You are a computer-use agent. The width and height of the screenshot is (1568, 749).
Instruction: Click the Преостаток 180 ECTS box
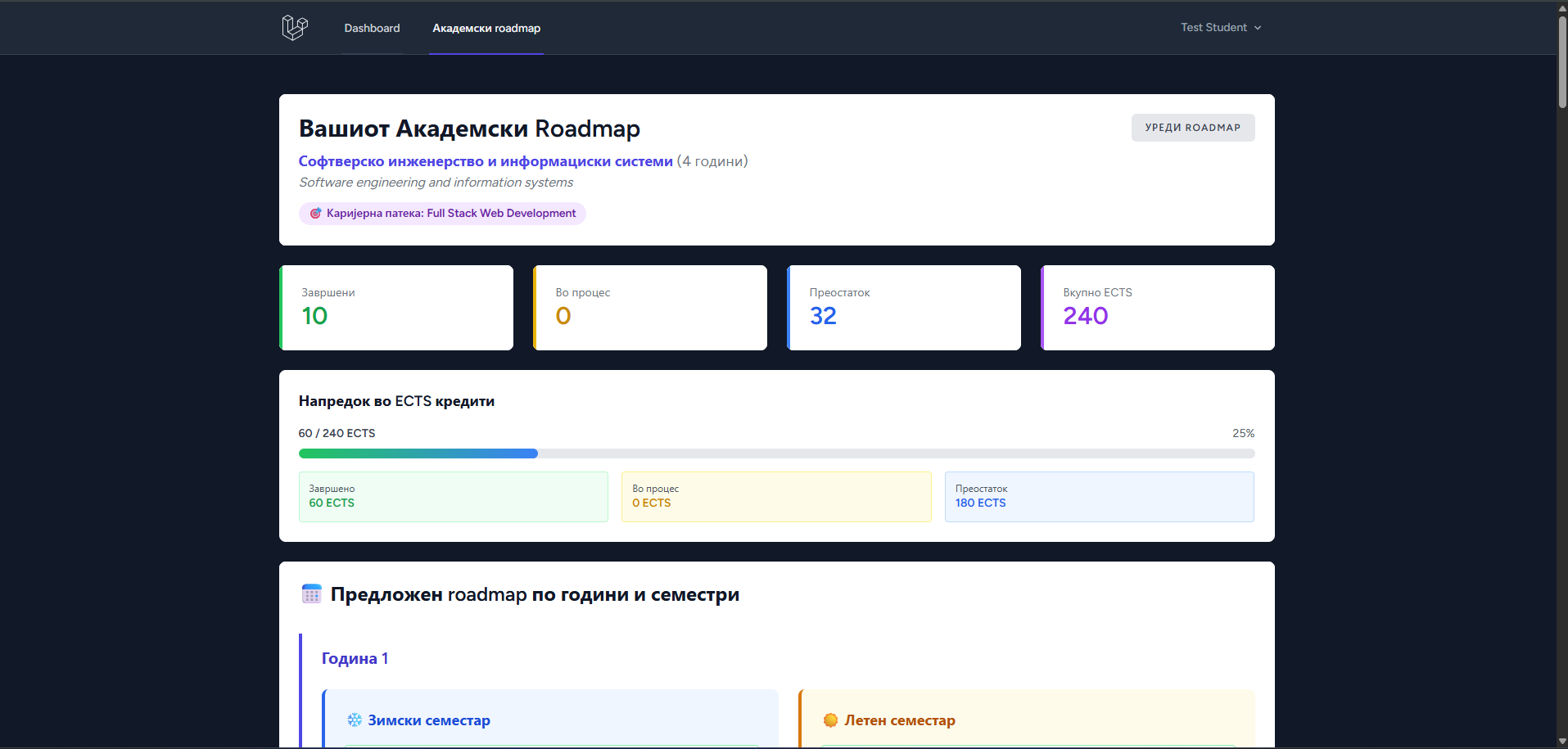tap(1099, 497)
